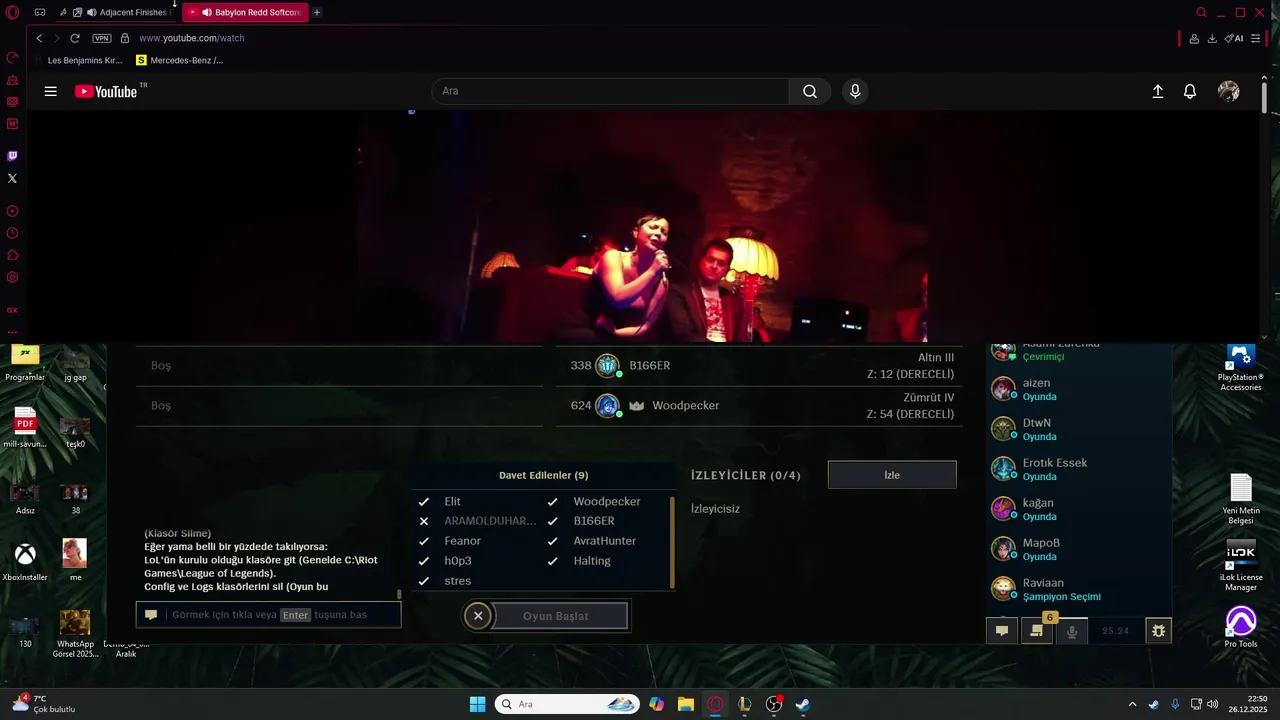This screenshot has height=720, width=1280.
Task: Open a new browser tab
Action: (317, 12)
